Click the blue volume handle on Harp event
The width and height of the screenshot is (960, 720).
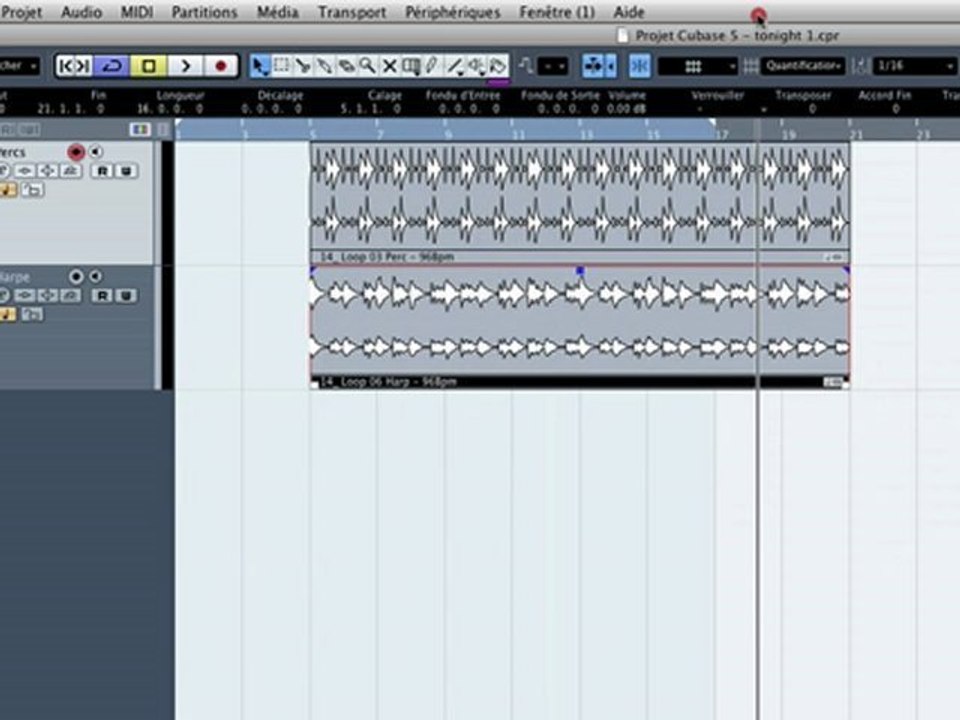580,270
